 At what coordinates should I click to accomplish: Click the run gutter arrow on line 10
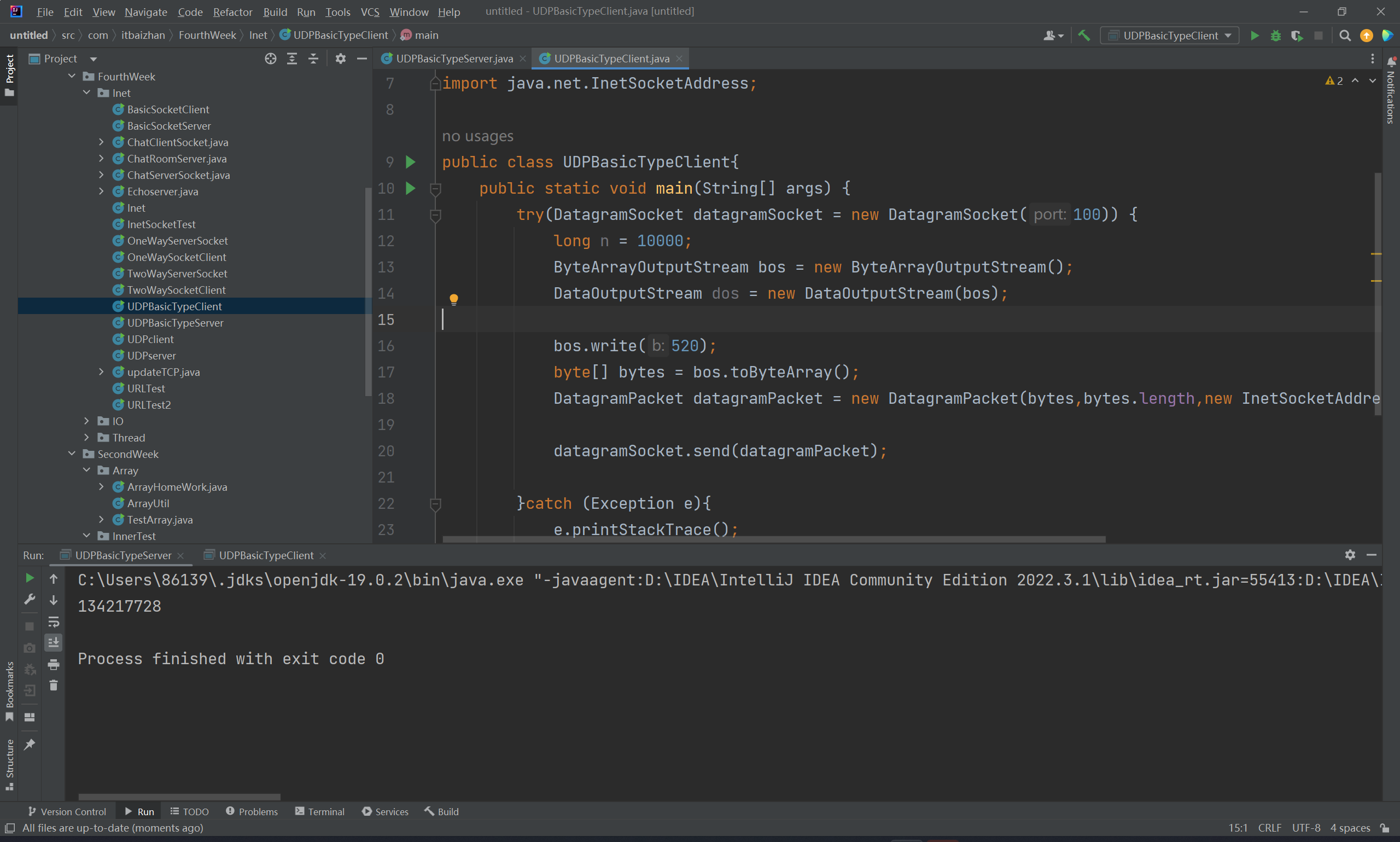pyautogui.click(x=411, y=188)
